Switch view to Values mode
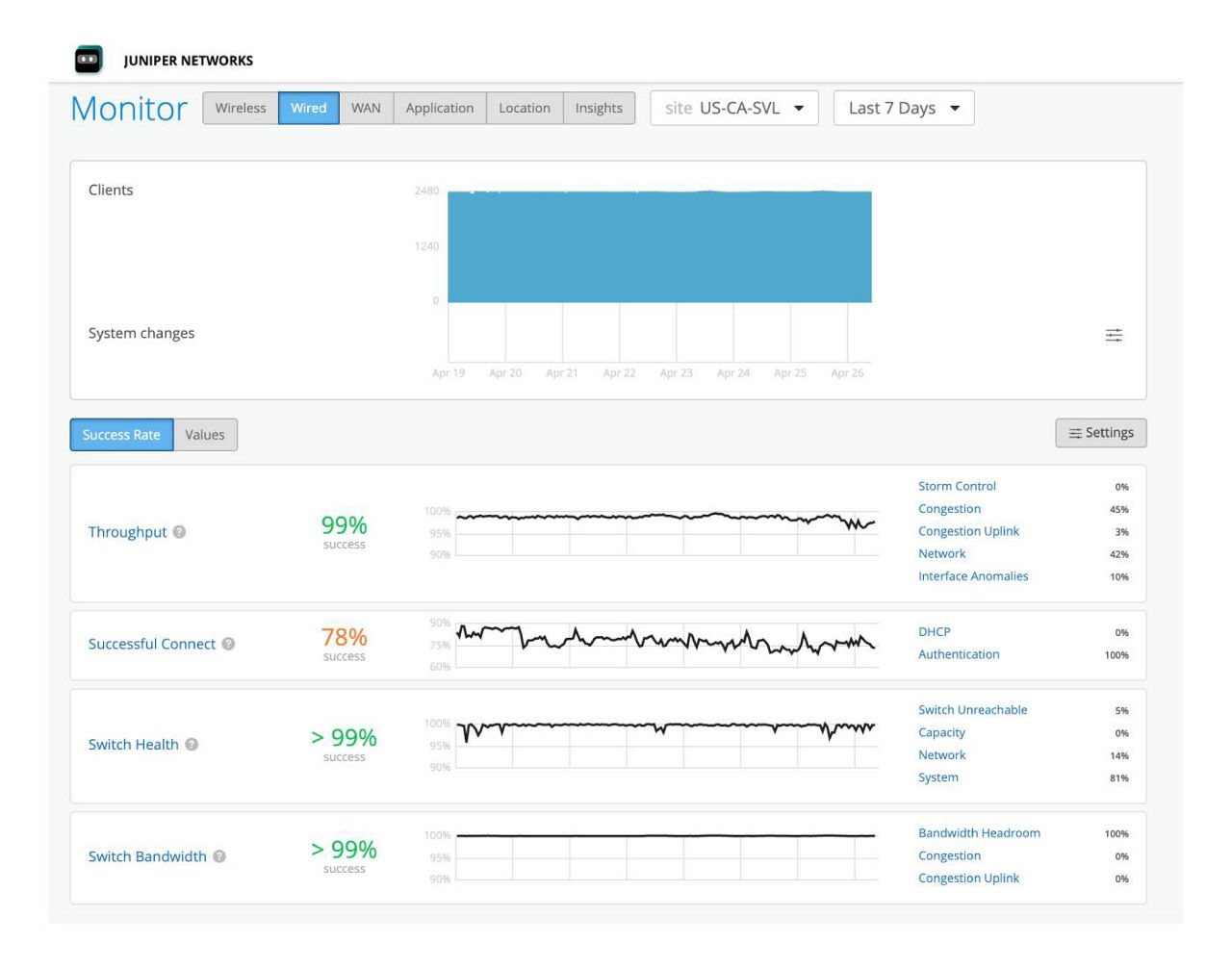This screenshot has width=1232, height=968. click(x=204, y=434)
